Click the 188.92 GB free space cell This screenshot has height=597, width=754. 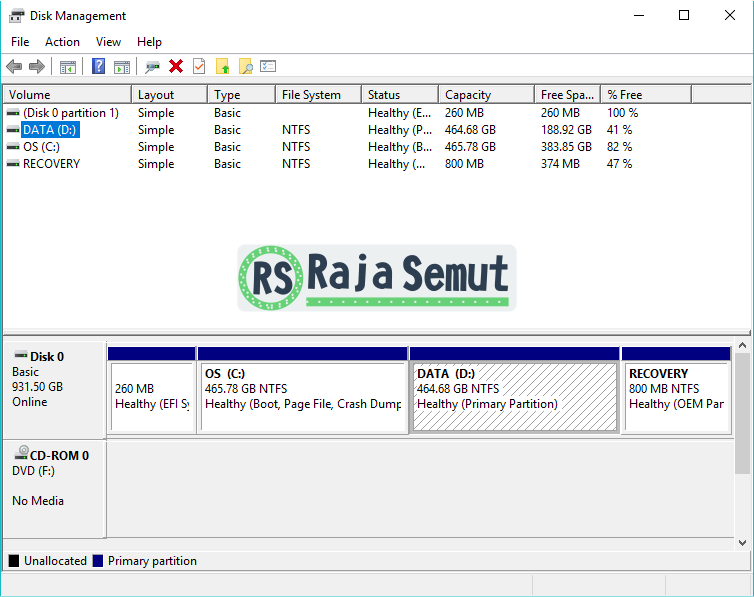(x=566, y=130)
